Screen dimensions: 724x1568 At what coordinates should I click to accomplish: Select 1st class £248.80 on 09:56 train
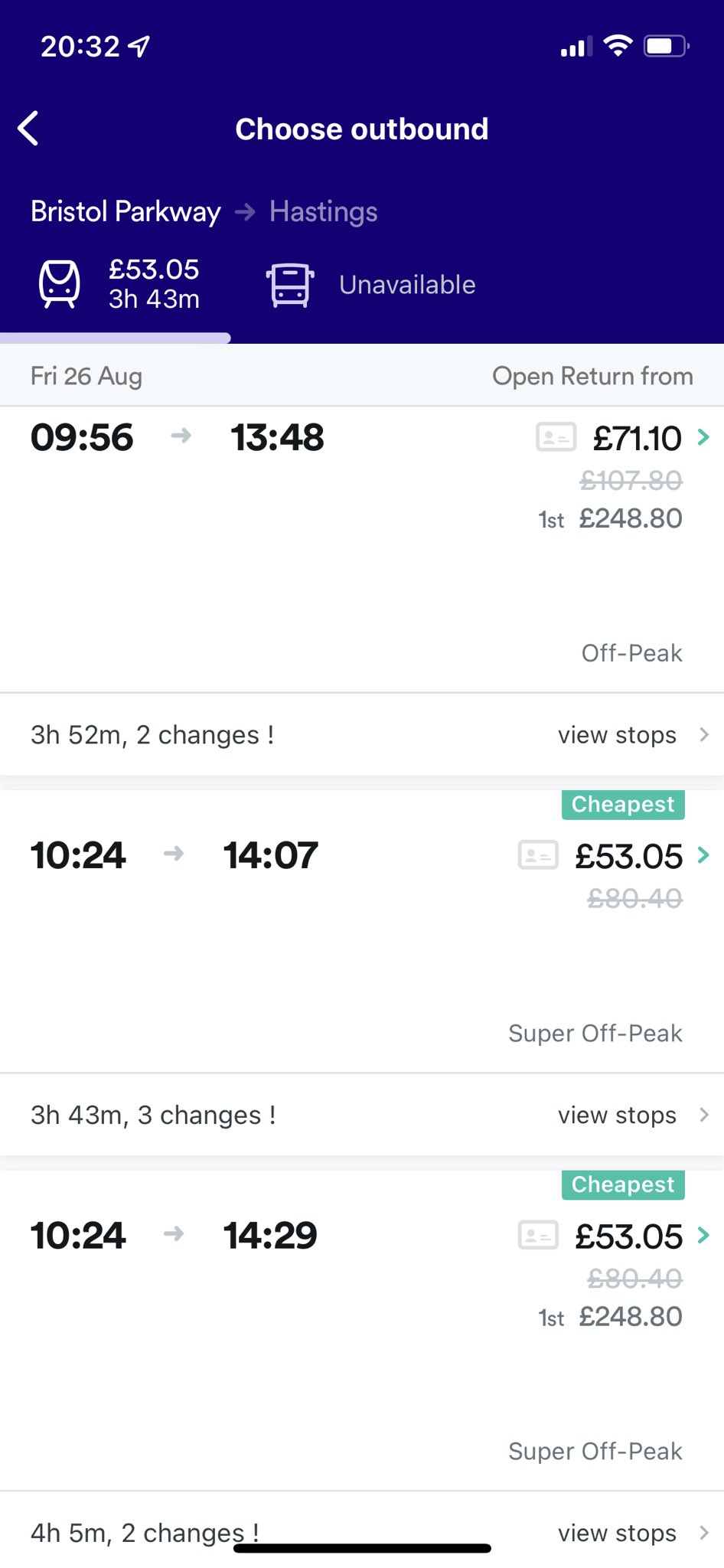630,519
